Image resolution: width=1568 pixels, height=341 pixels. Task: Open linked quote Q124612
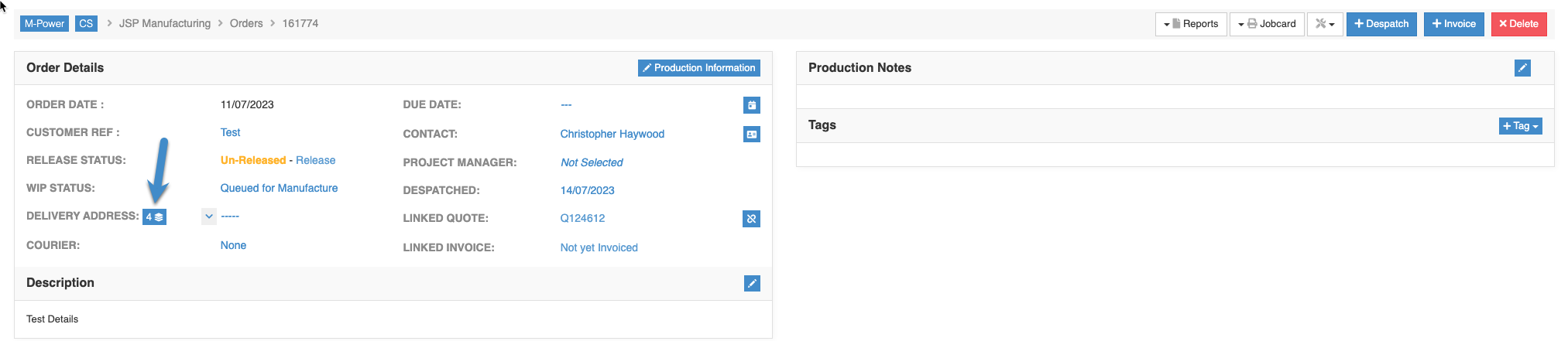pyautogui.click(x=582, y=219)
